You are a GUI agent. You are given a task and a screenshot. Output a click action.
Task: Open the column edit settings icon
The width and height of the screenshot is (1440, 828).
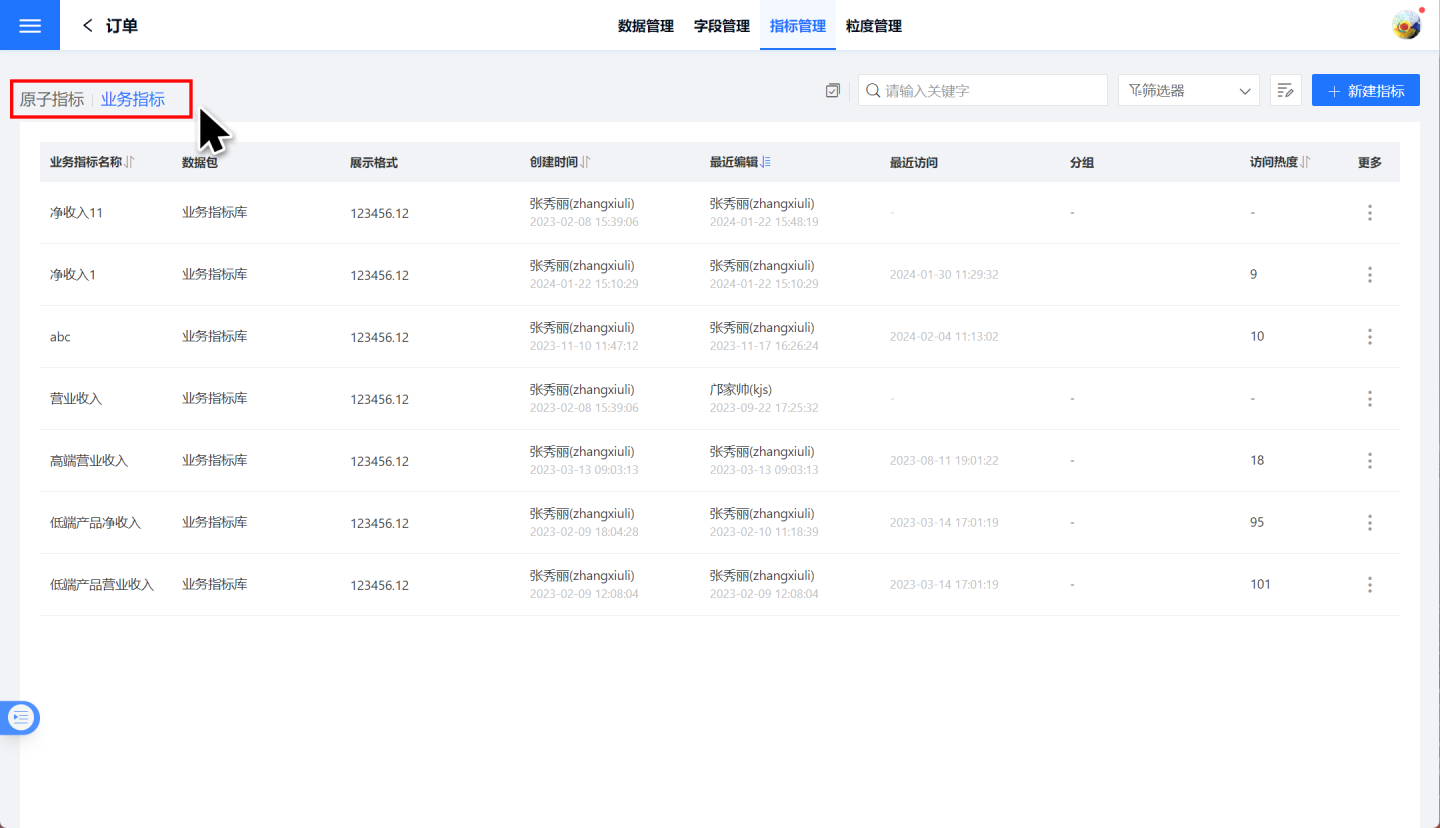(x=1285, y=91)
